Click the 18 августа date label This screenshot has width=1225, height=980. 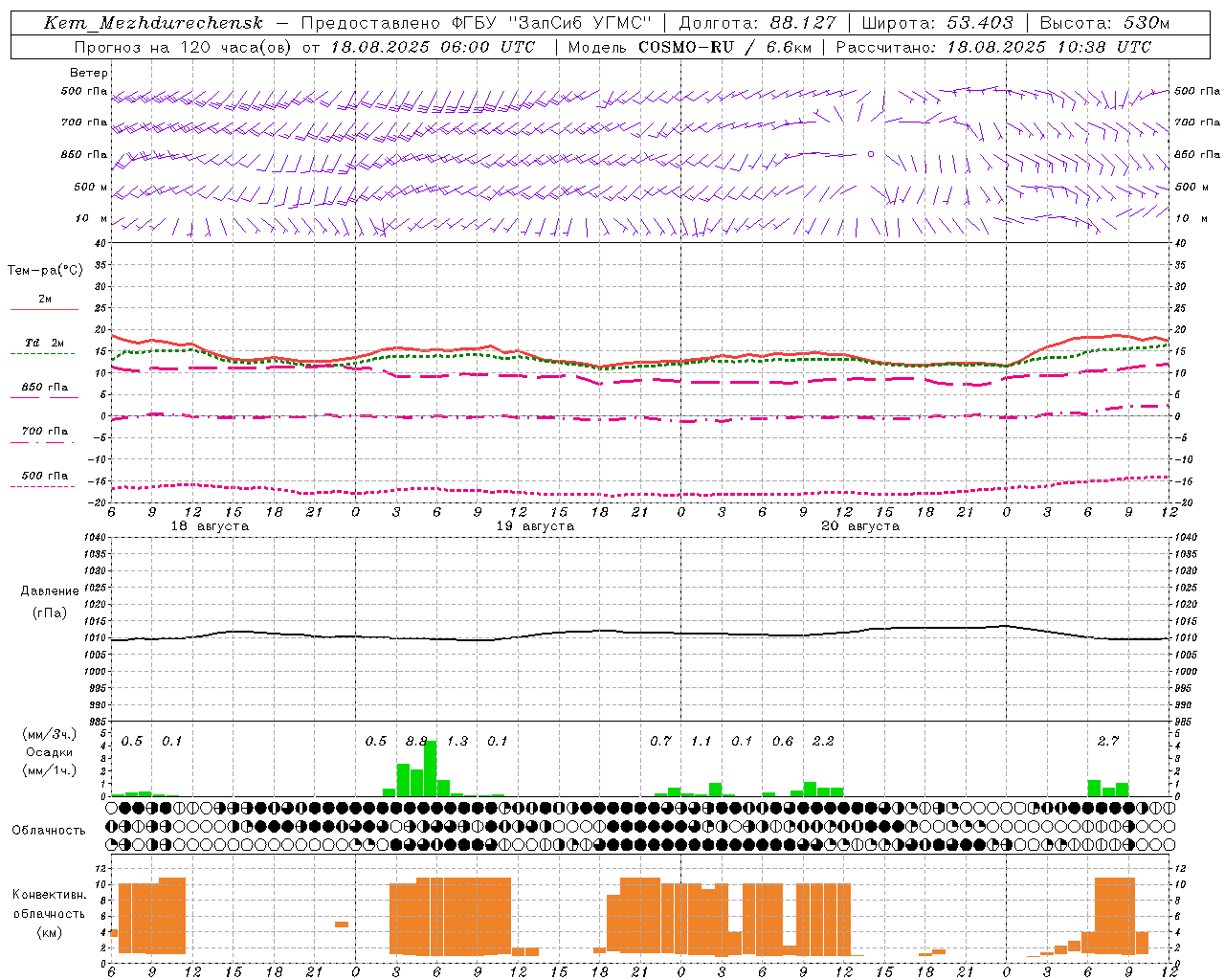tap(210, 526)
